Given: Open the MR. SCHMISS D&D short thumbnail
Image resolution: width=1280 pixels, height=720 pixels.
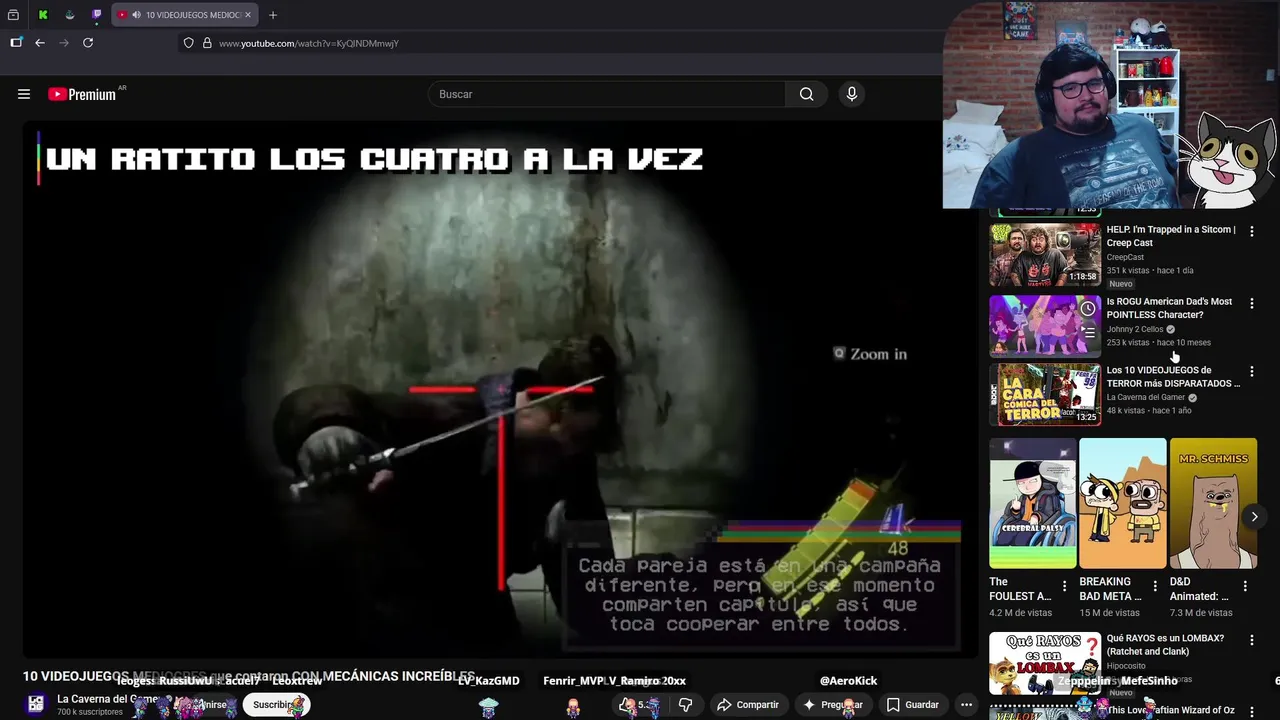Looking at the screenshot, I should (1213, 503).
